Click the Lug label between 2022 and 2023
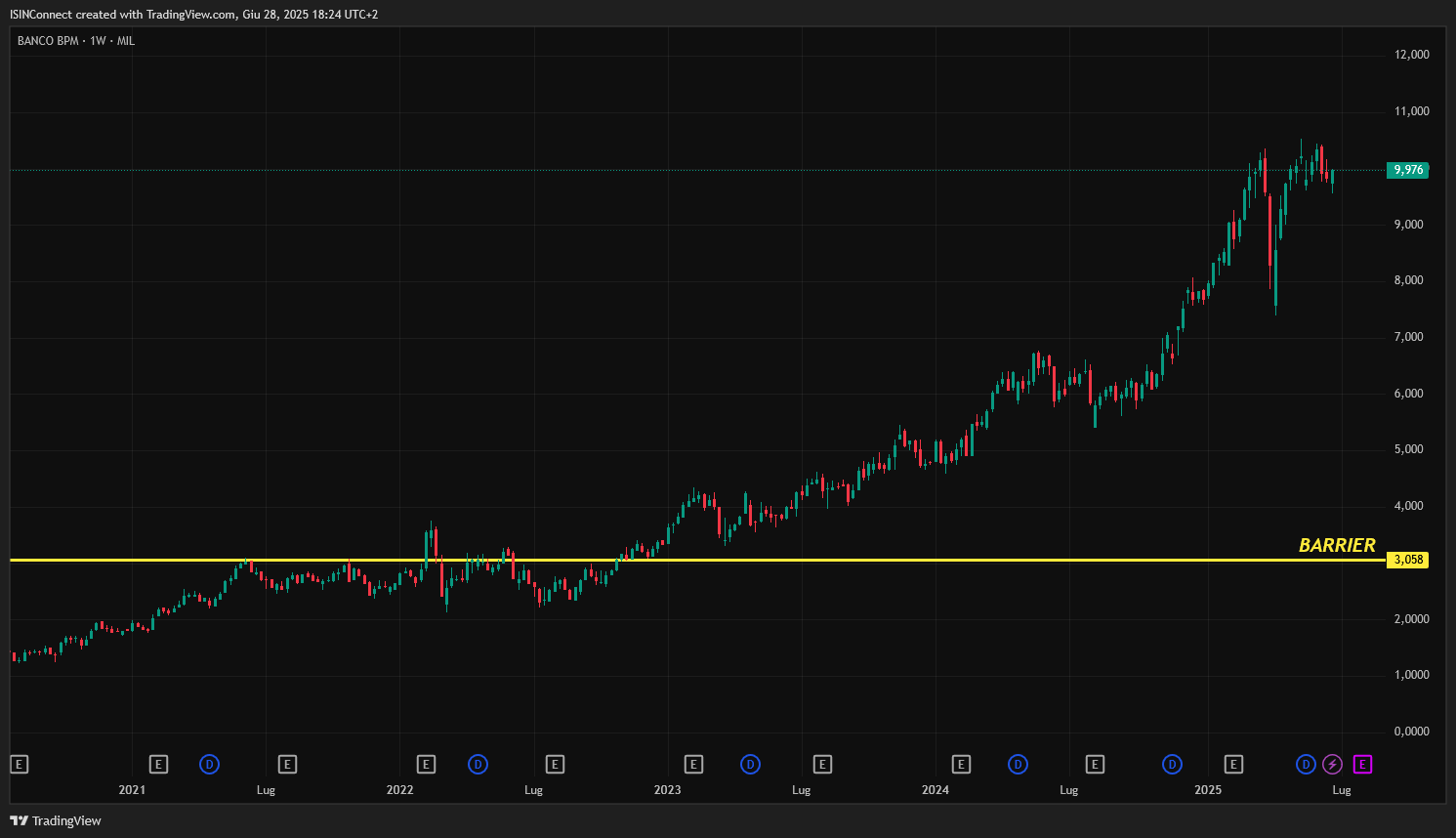 (x=533, y=790)
